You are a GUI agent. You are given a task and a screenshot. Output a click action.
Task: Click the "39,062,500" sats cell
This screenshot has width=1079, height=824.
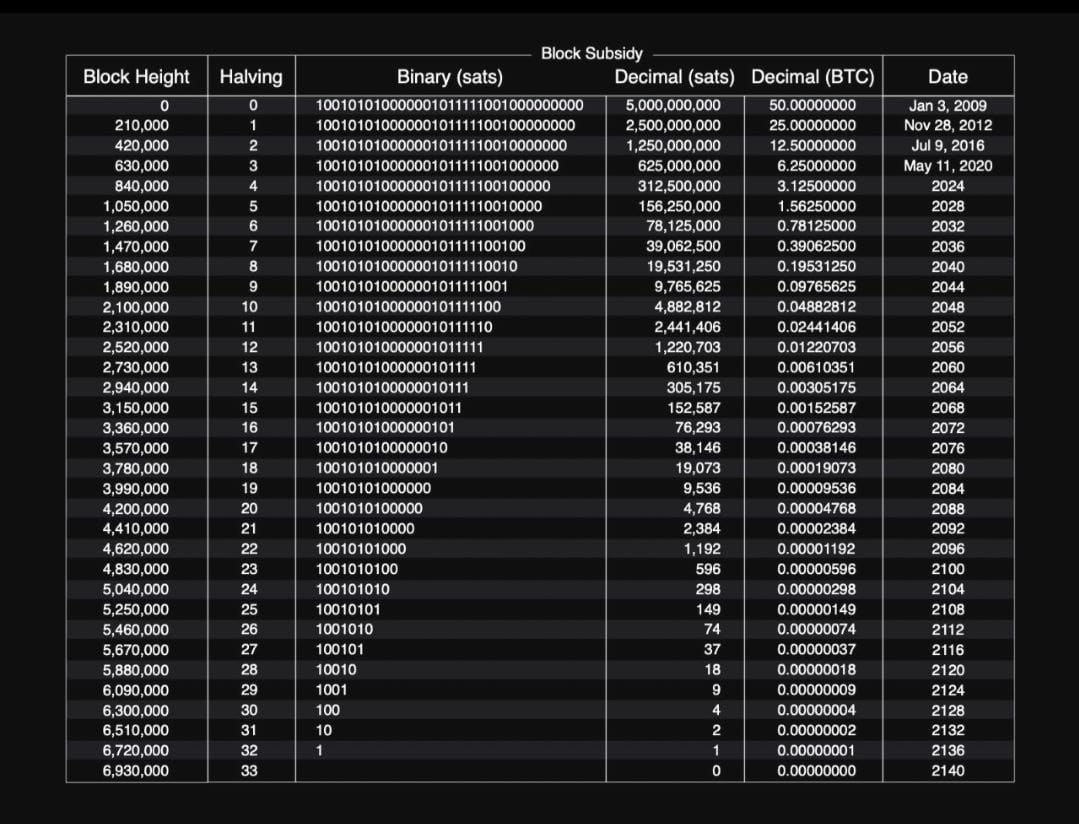(x=683, y=246)
